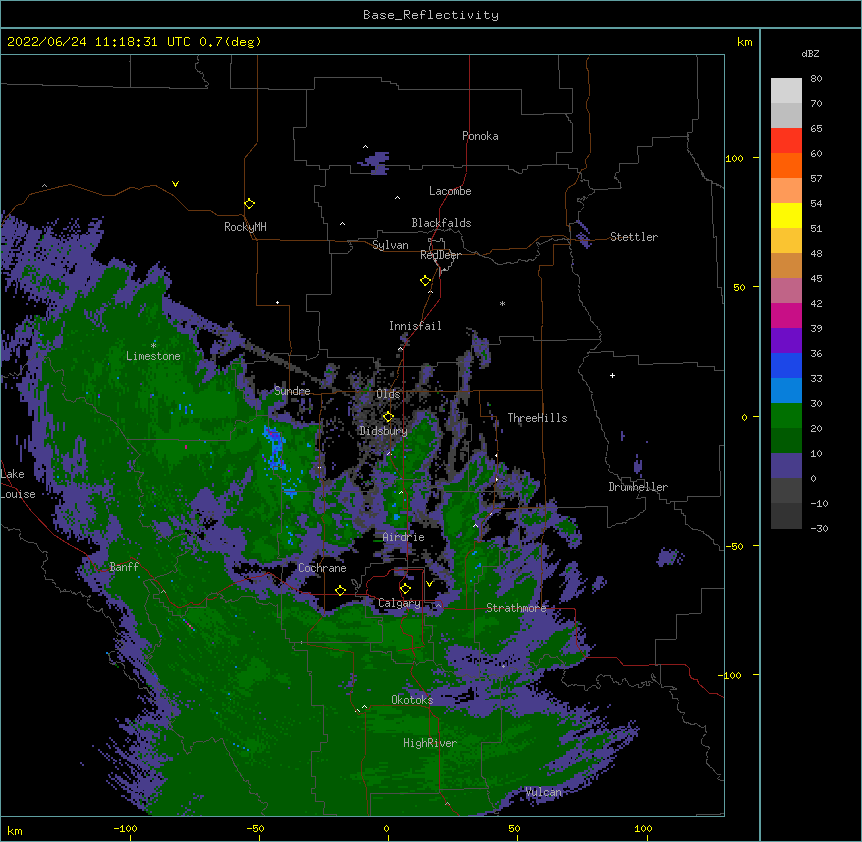Viewport: 862px width, 842px height.
Task: Select the blue 33-36 dBZ legend swatch
Action: pyautogui.click(x=786, y=365)
